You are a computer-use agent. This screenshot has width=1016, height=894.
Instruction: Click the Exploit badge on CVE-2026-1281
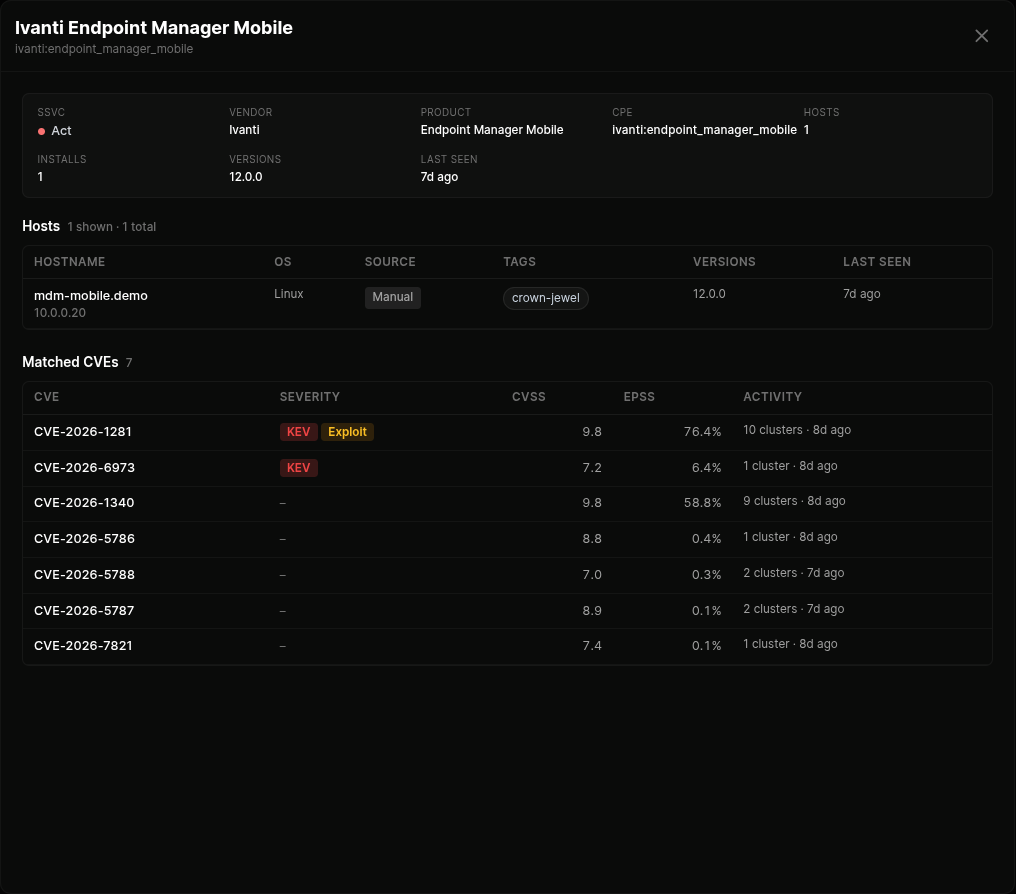347,432
